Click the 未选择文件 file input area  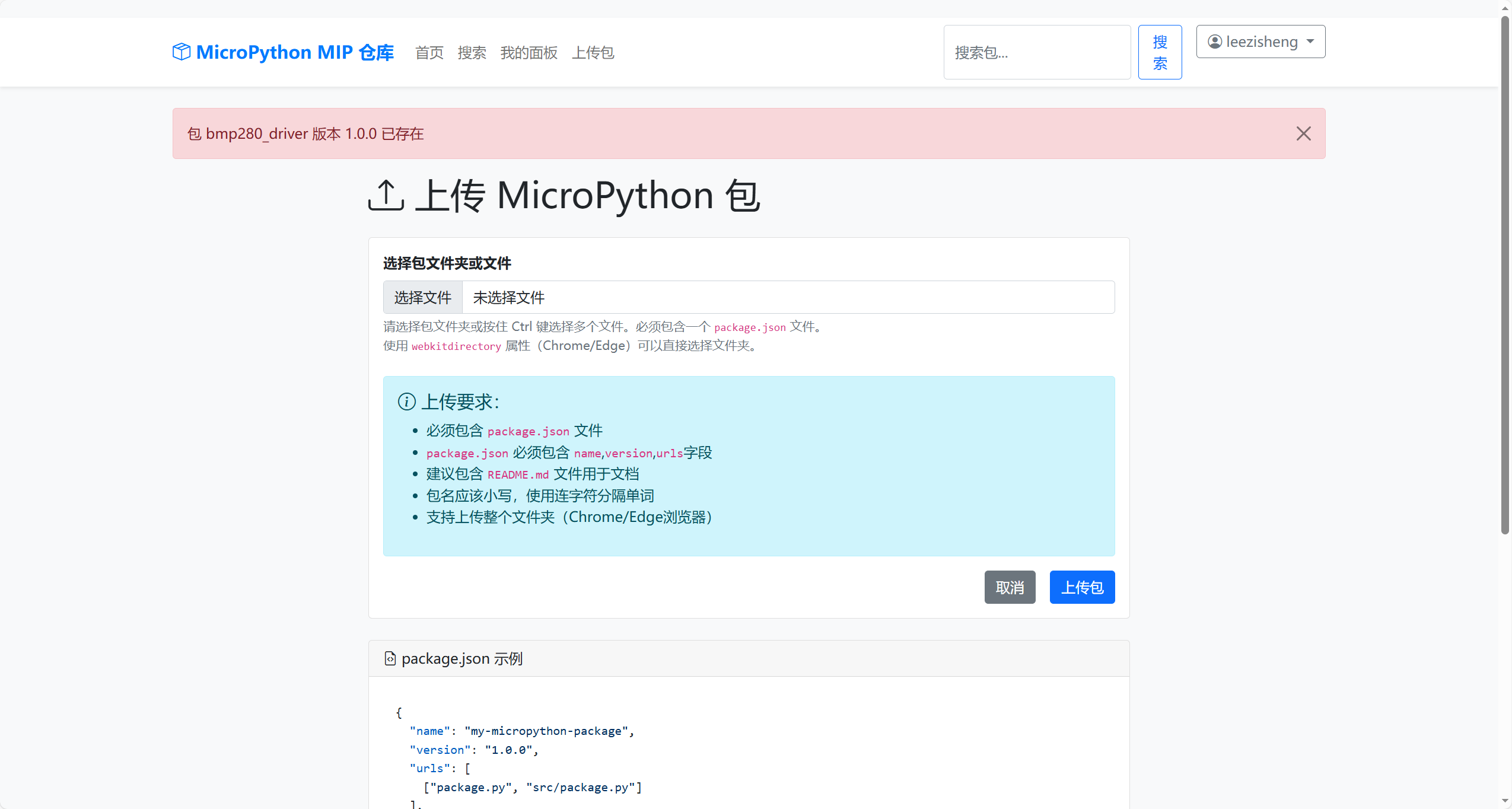point(749,297)
